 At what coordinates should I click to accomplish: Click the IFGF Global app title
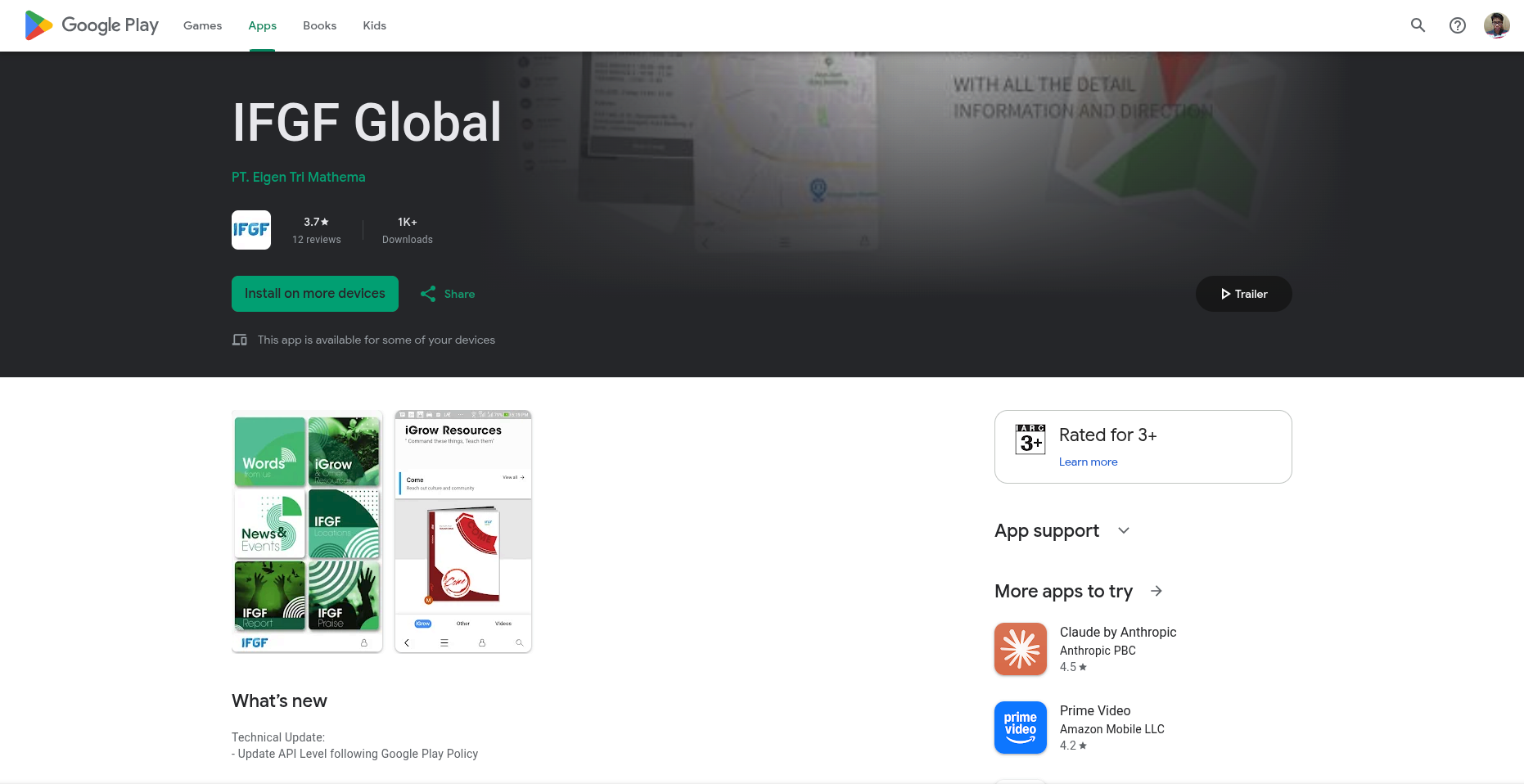[367, 122]
